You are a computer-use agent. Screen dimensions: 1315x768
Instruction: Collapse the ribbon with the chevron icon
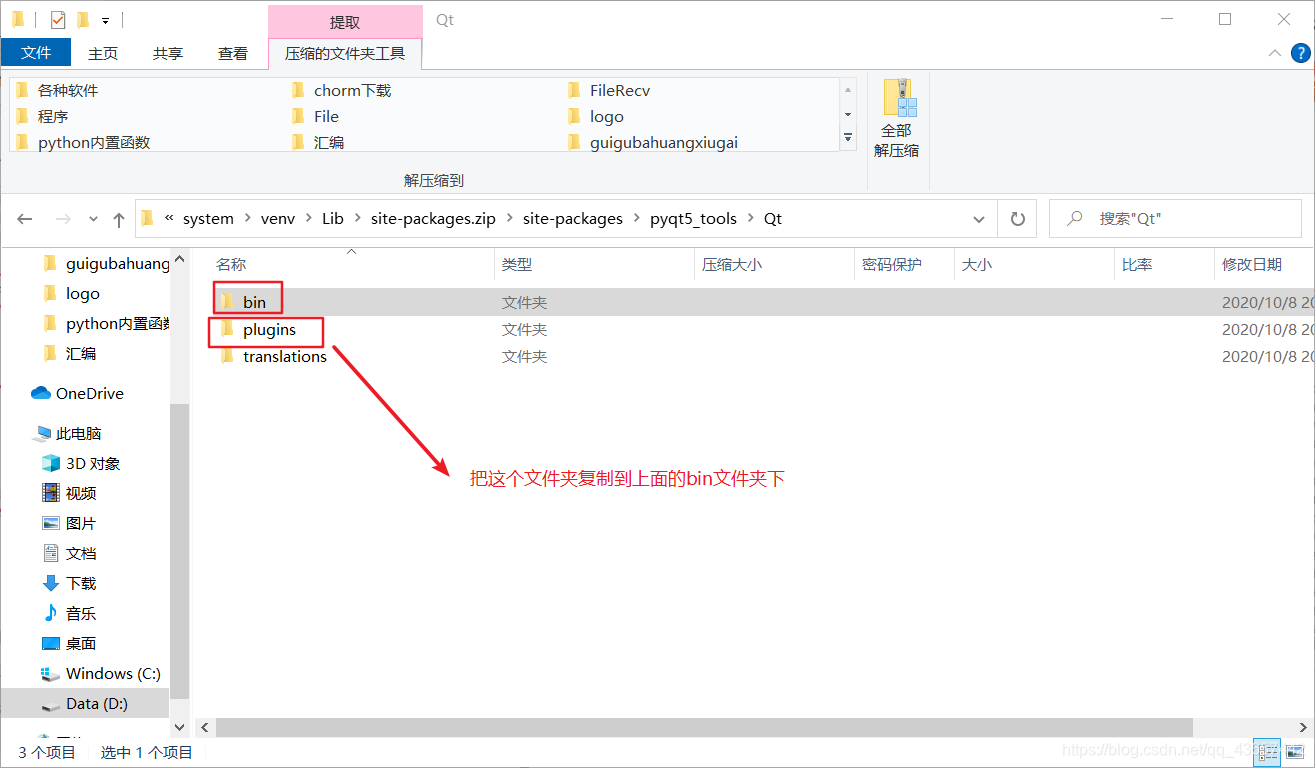[x=1277, y=53]
